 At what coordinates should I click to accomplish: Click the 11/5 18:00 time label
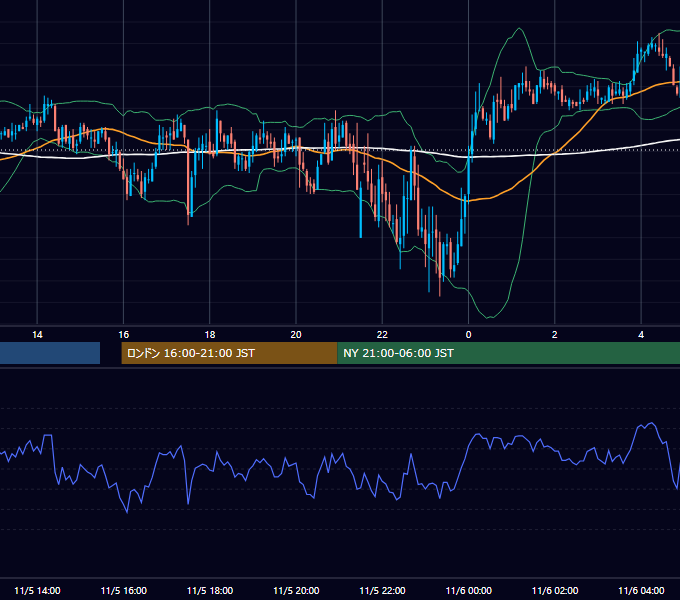[x=210, y=590]
